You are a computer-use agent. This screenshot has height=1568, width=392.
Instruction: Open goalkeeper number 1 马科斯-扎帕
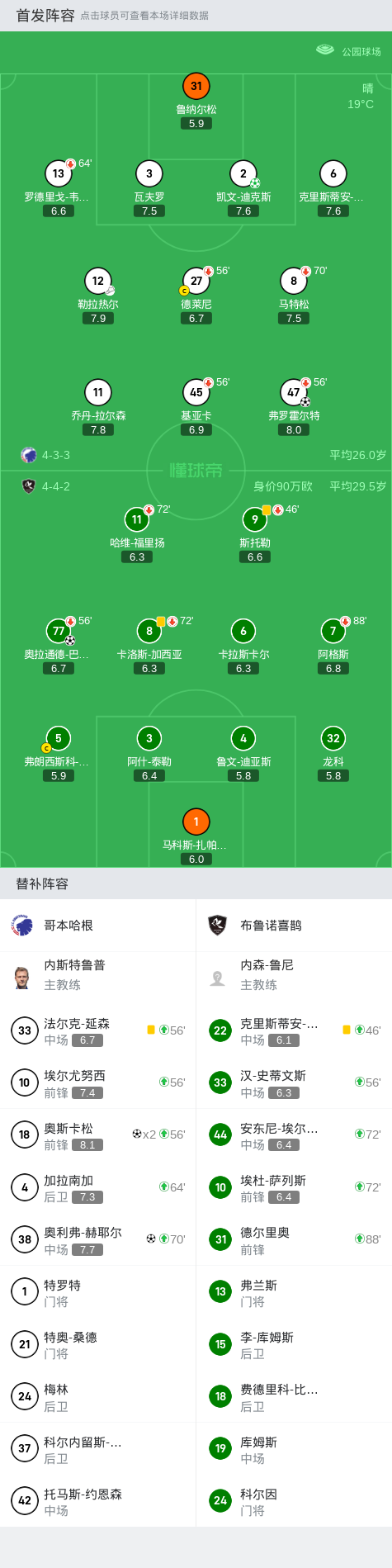196,822
